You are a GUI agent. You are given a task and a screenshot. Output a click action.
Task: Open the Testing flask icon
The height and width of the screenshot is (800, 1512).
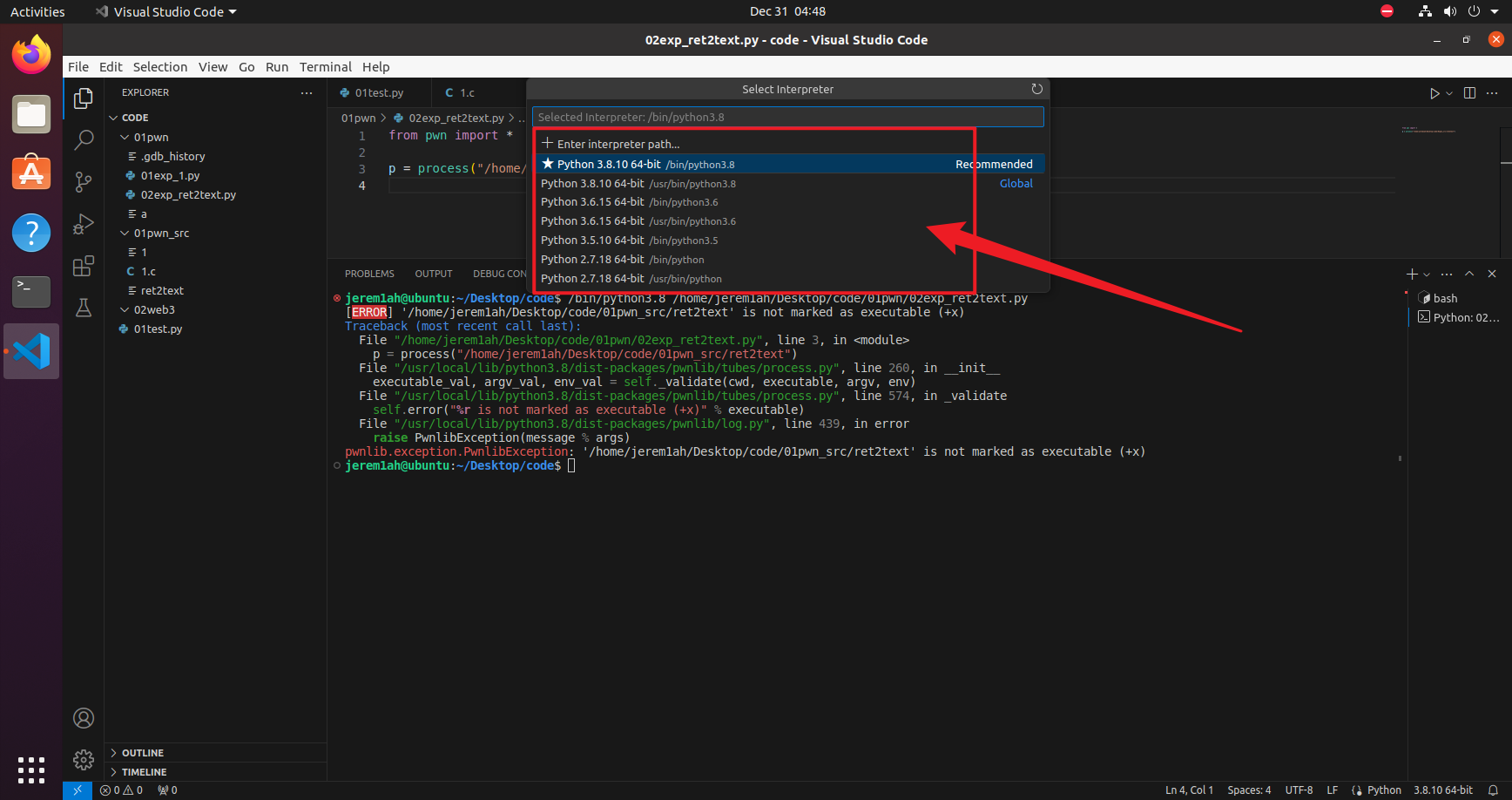(x=84, y=308)
